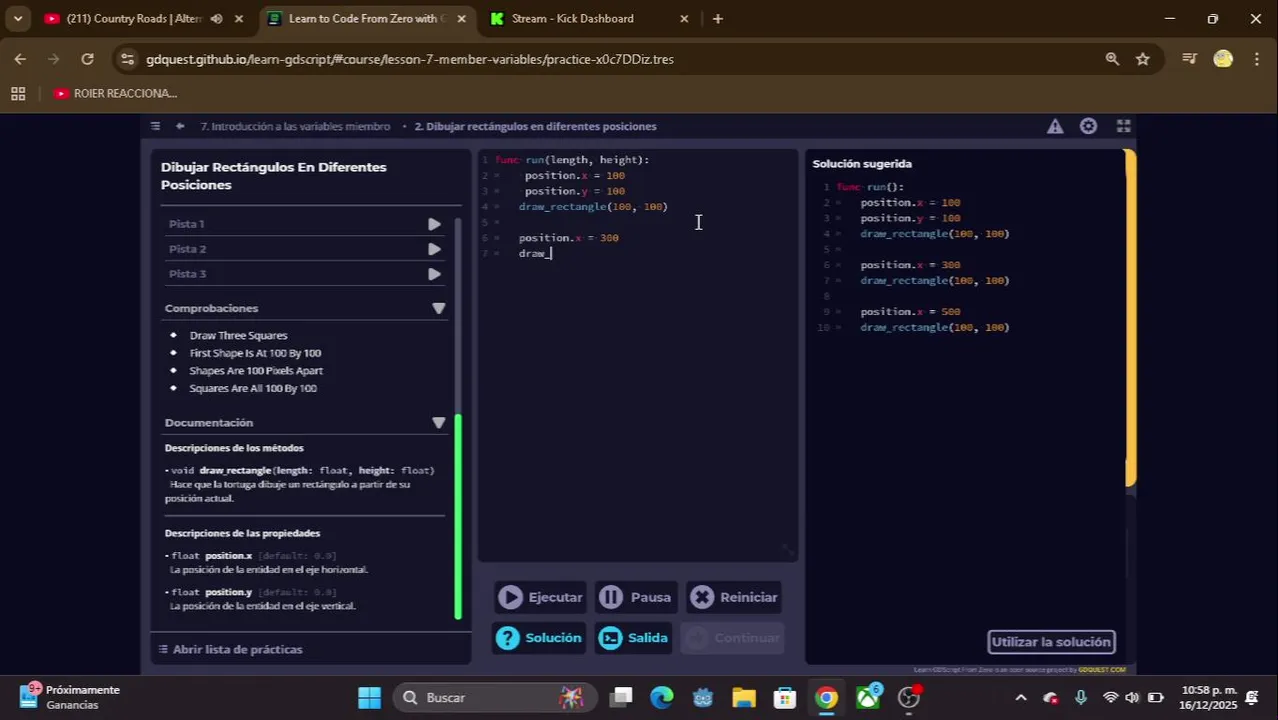Open the clock showing 10:58 p. m.
The height and width of the screenshot is (720, 1278).
click(1208, 697)
